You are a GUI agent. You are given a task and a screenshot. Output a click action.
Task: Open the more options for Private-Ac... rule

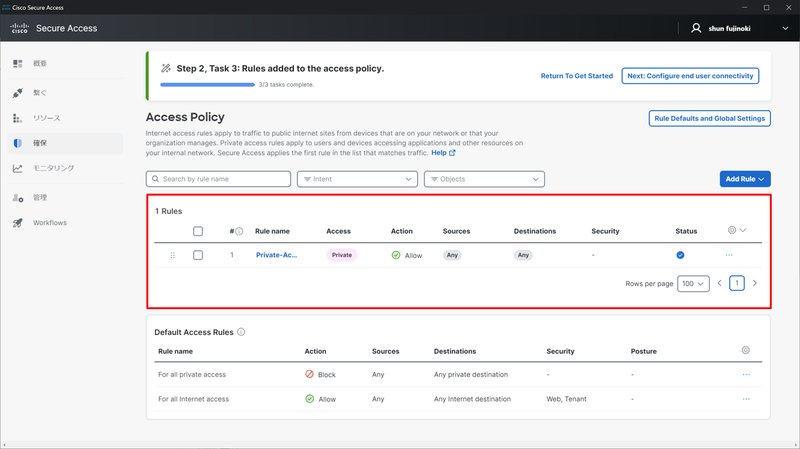(729, 255)
